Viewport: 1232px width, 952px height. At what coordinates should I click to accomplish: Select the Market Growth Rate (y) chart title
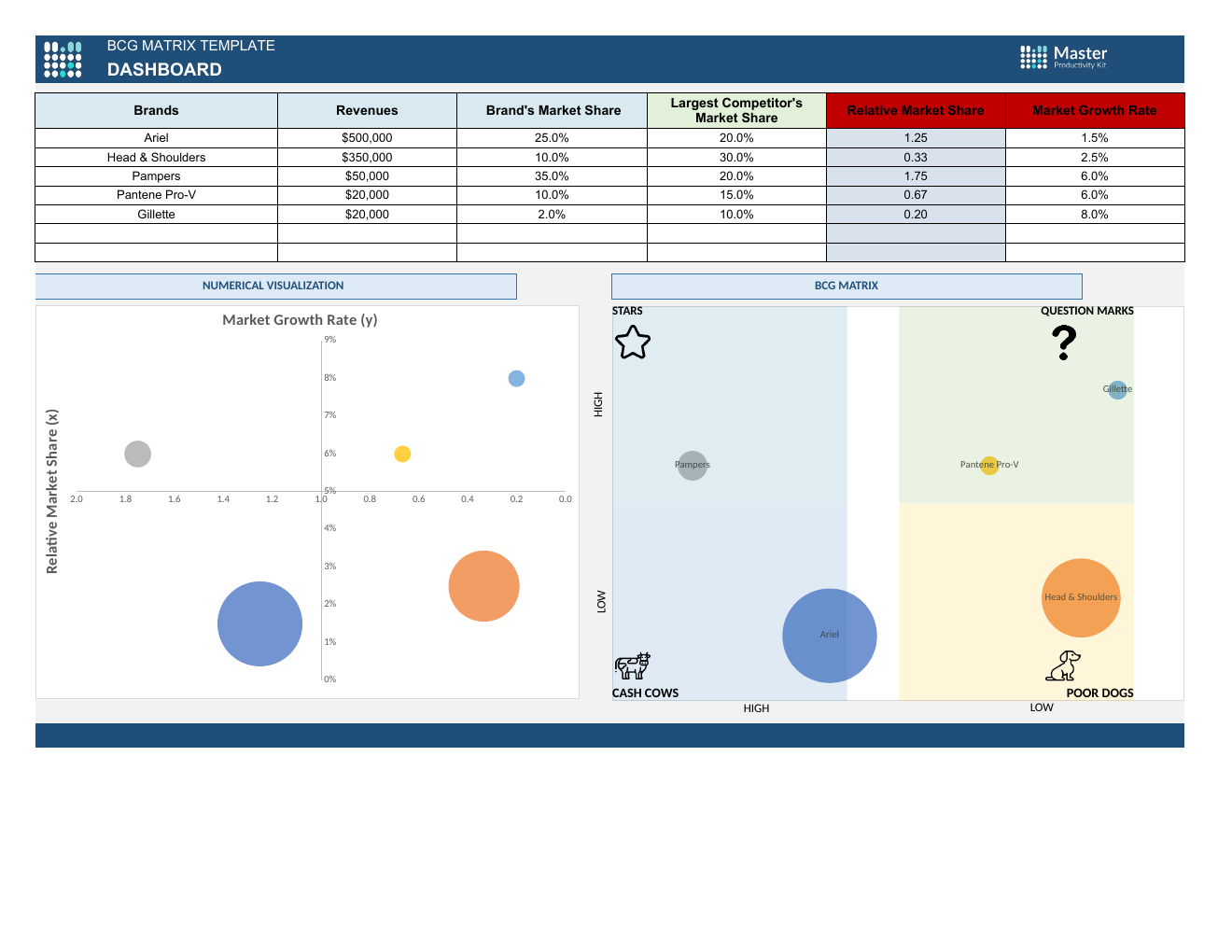click(300, 320)
